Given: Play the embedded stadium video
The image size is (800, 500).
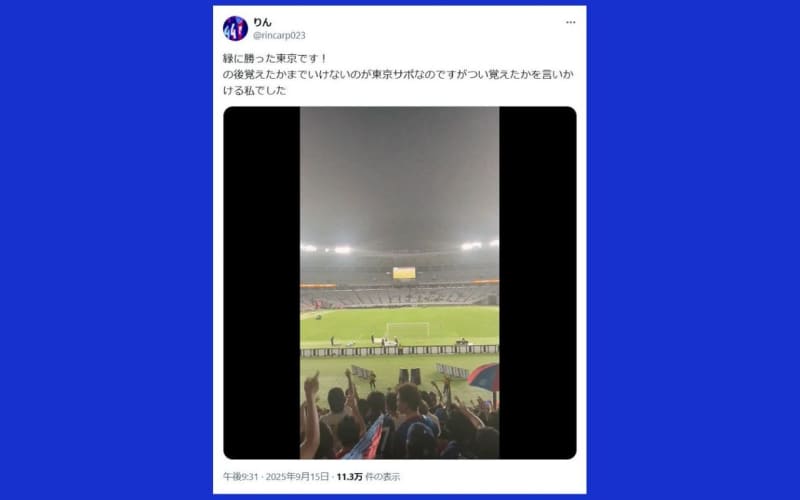Looking at the screenshot, I should 399,283.
